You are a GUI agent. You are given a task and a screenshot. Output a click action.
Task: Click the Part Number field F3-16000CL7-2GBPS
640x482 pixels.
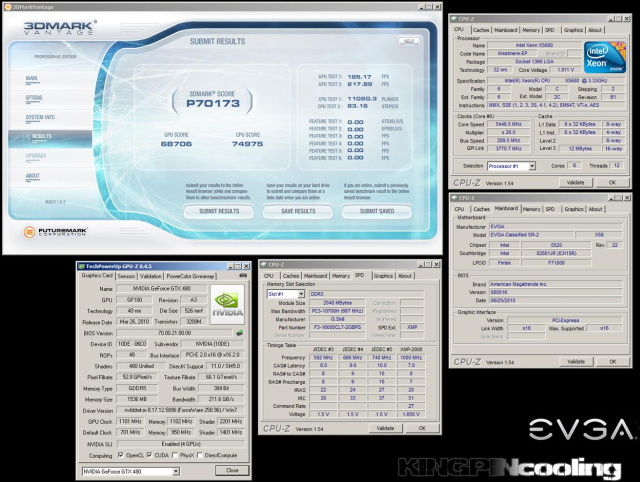click(x=337, y=327)
